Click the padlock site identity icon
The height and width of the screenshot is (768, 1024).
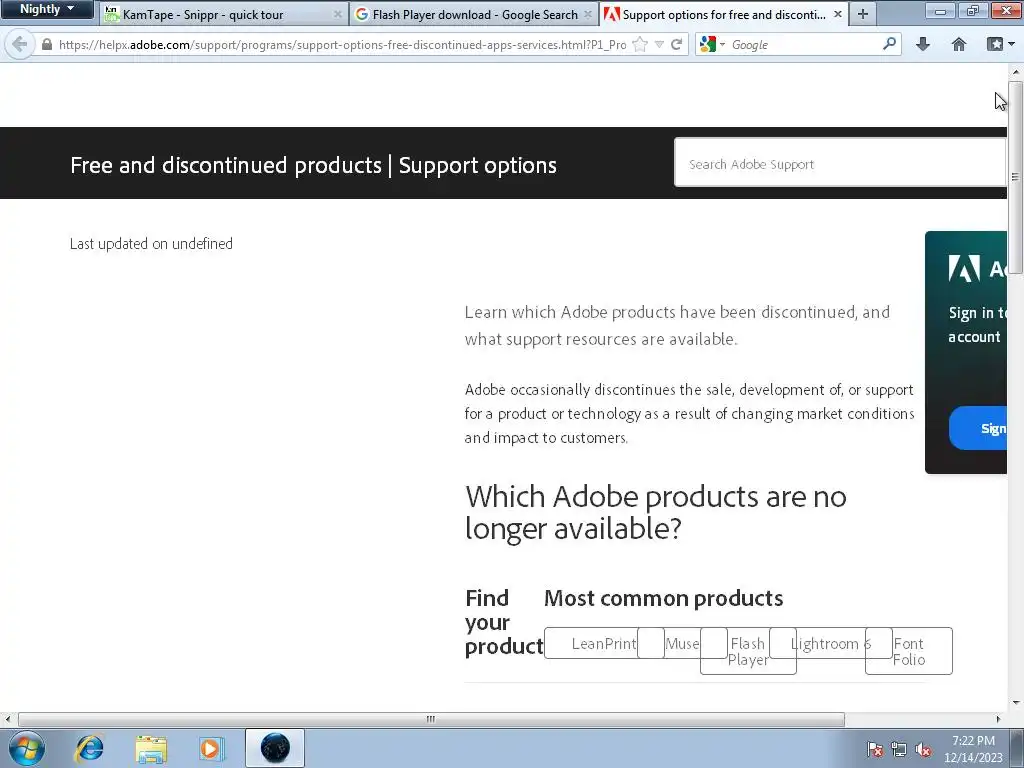coord(46,44)
